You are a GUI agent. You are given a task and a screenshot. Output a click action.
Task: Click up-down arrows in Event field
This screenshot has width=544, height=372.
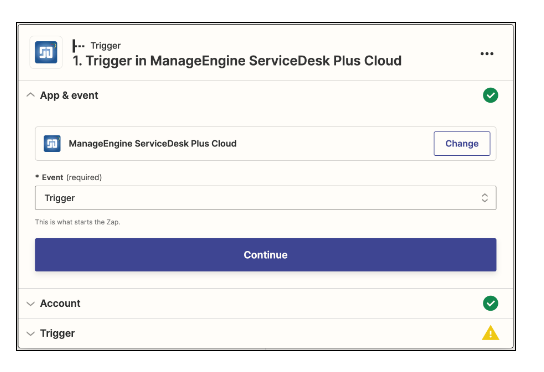(x=485, y=198)
